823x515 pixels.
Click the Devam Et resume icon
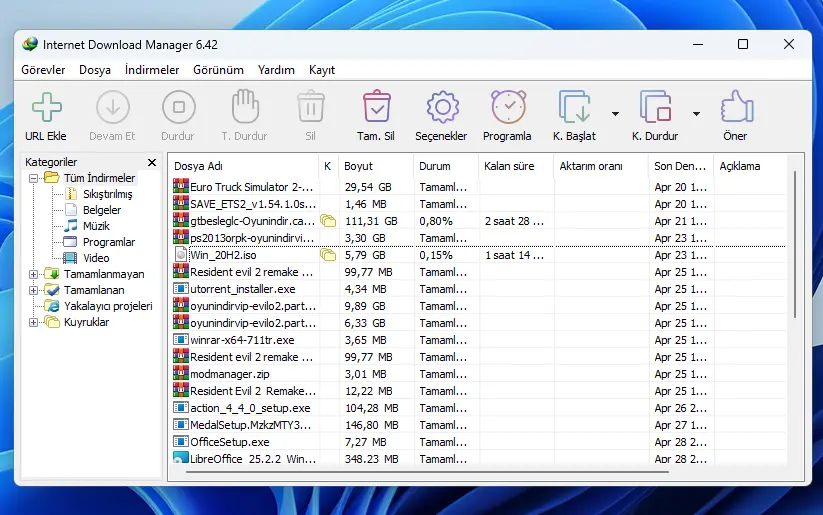point(113,107)
